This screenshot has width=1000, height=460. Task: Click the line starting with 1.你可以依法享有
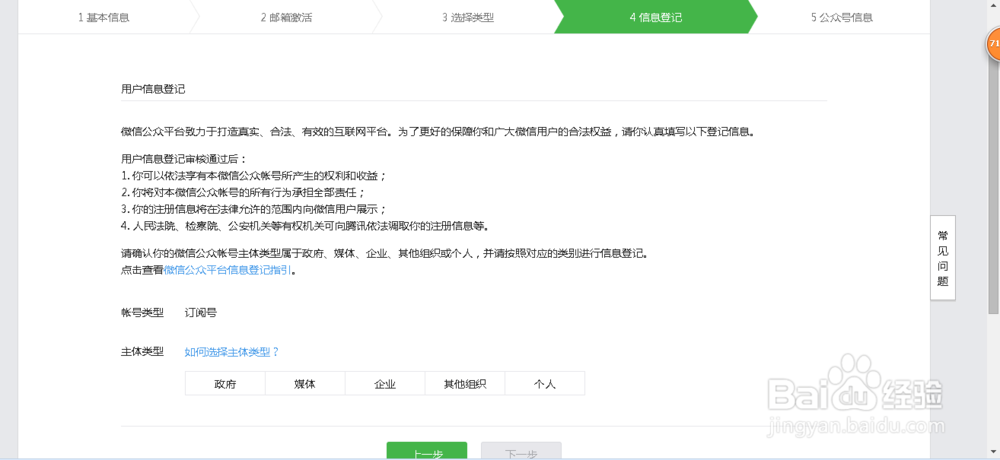(254, 175)
